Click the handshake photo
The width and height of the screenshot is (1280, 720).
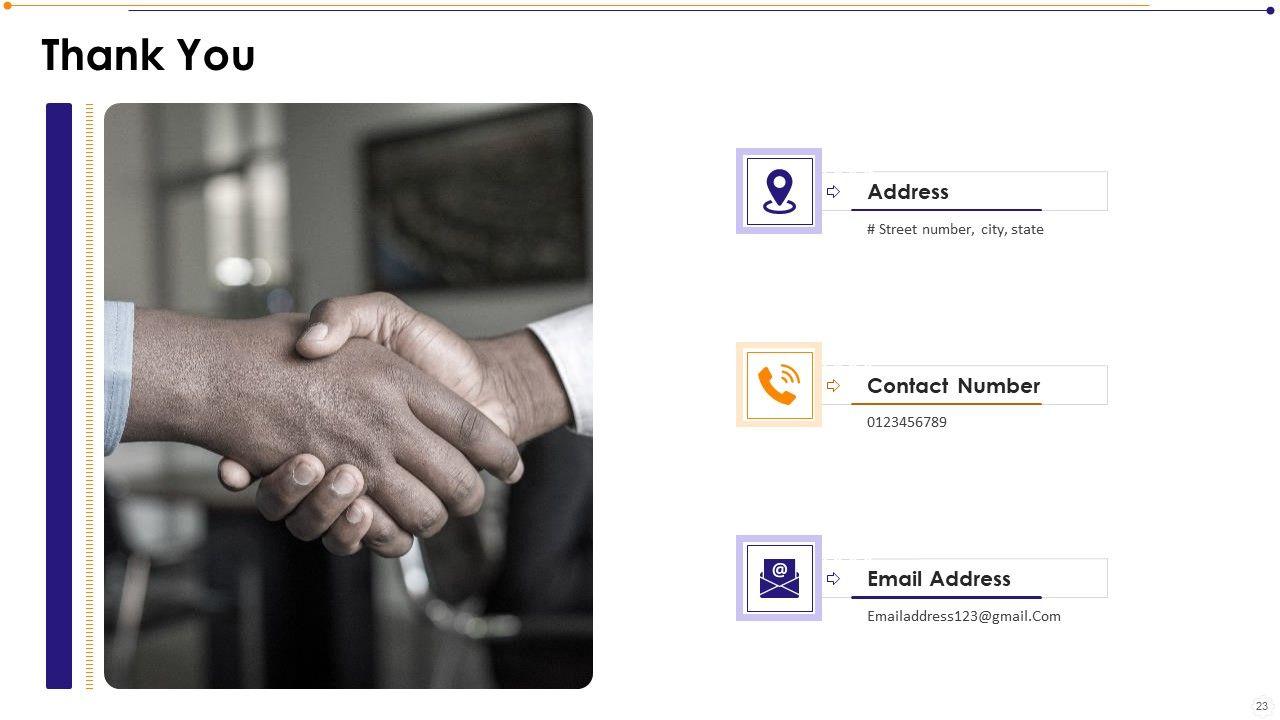tap(348, 396)
